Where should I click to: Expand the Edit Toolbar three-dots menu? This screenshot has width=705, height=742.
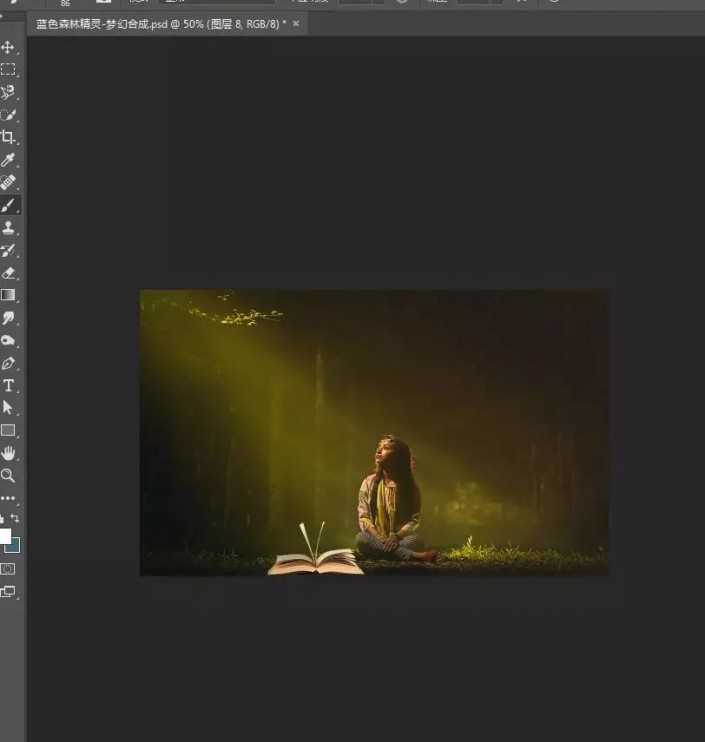click(x=8, y=498)
